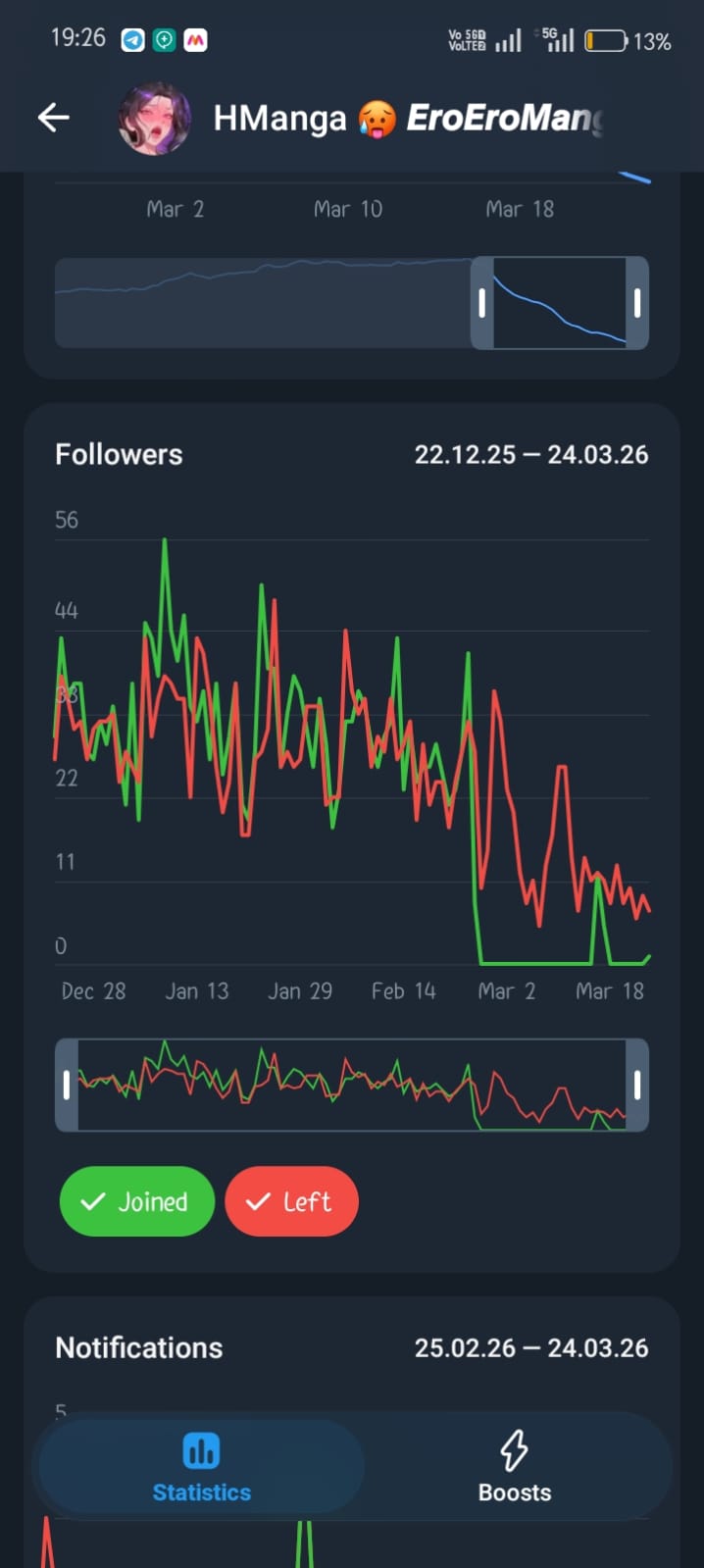This screenshot has width=704, height=1568.
Task: Tap the green circle notification icon
Action: tap(165, 40)
